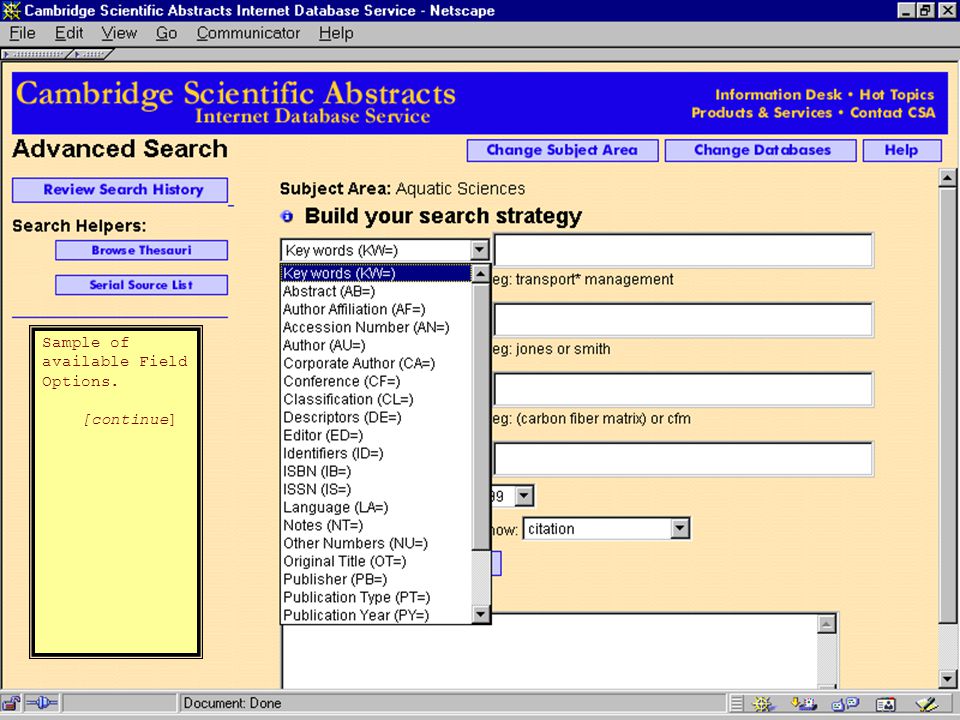Follow the Information Desk link
The height and width of the screenshot is (720, 960).
[x=778, y=95]
